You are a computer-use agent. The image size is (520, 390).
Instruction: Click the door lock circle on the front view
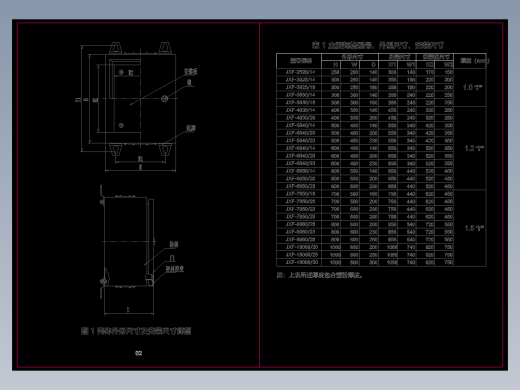(x=164, y=98)
